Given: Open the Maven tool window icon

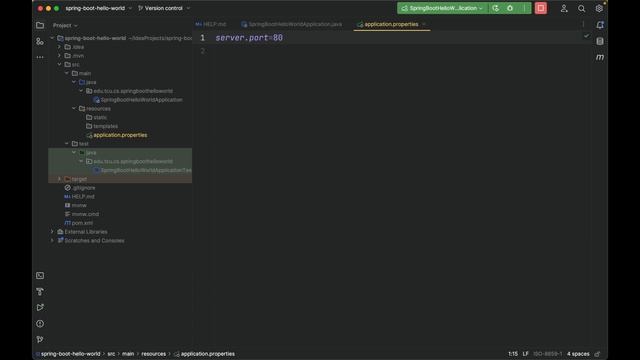Looking at the screenshot, I should tap(600, 57).
